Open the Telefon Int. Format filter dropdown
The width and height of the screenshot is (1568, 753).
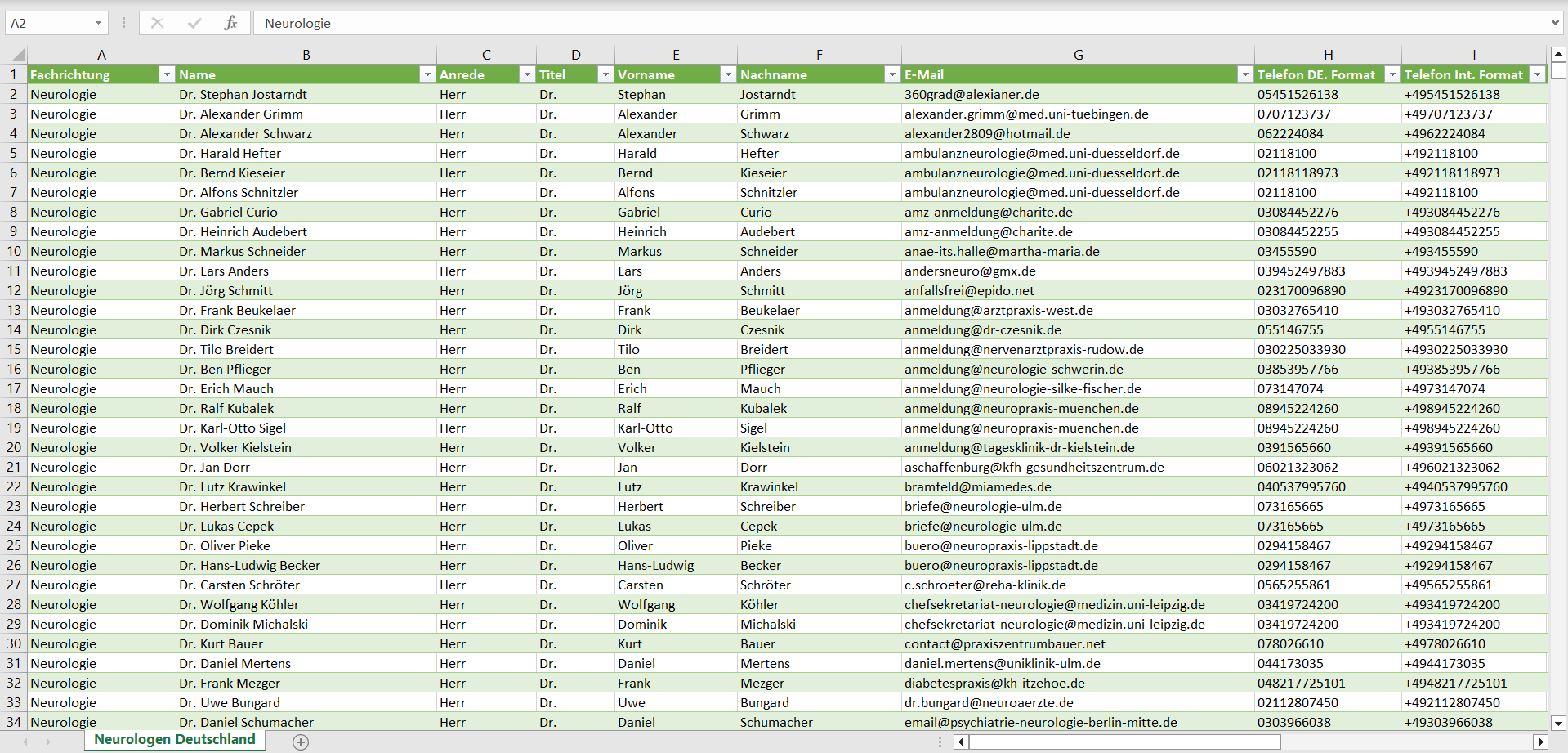1537,74
